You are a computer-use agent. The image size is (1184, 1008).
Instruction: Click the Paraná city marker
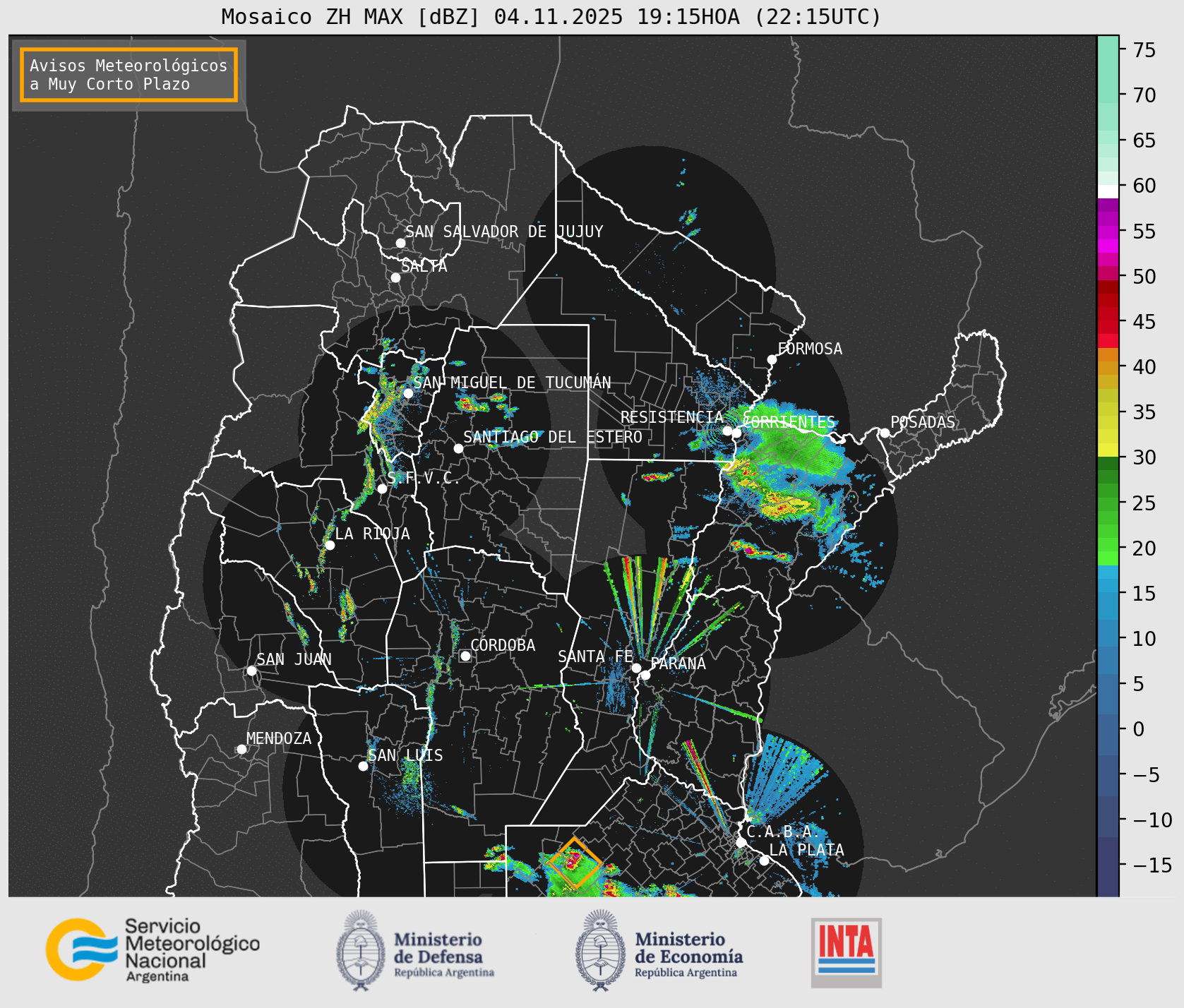[x=645, y=675]
